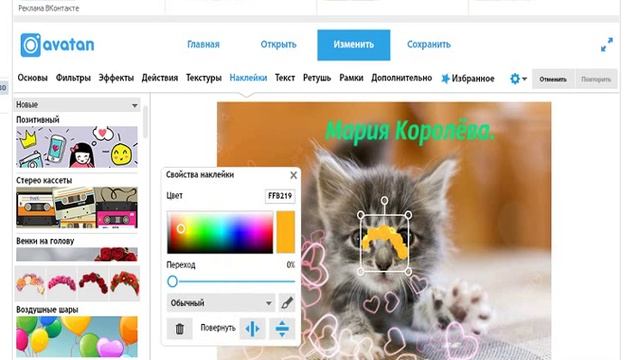This screenshot has height=360, width=640.
Task: Click the Воздушные шары category label
Action: 47,309
